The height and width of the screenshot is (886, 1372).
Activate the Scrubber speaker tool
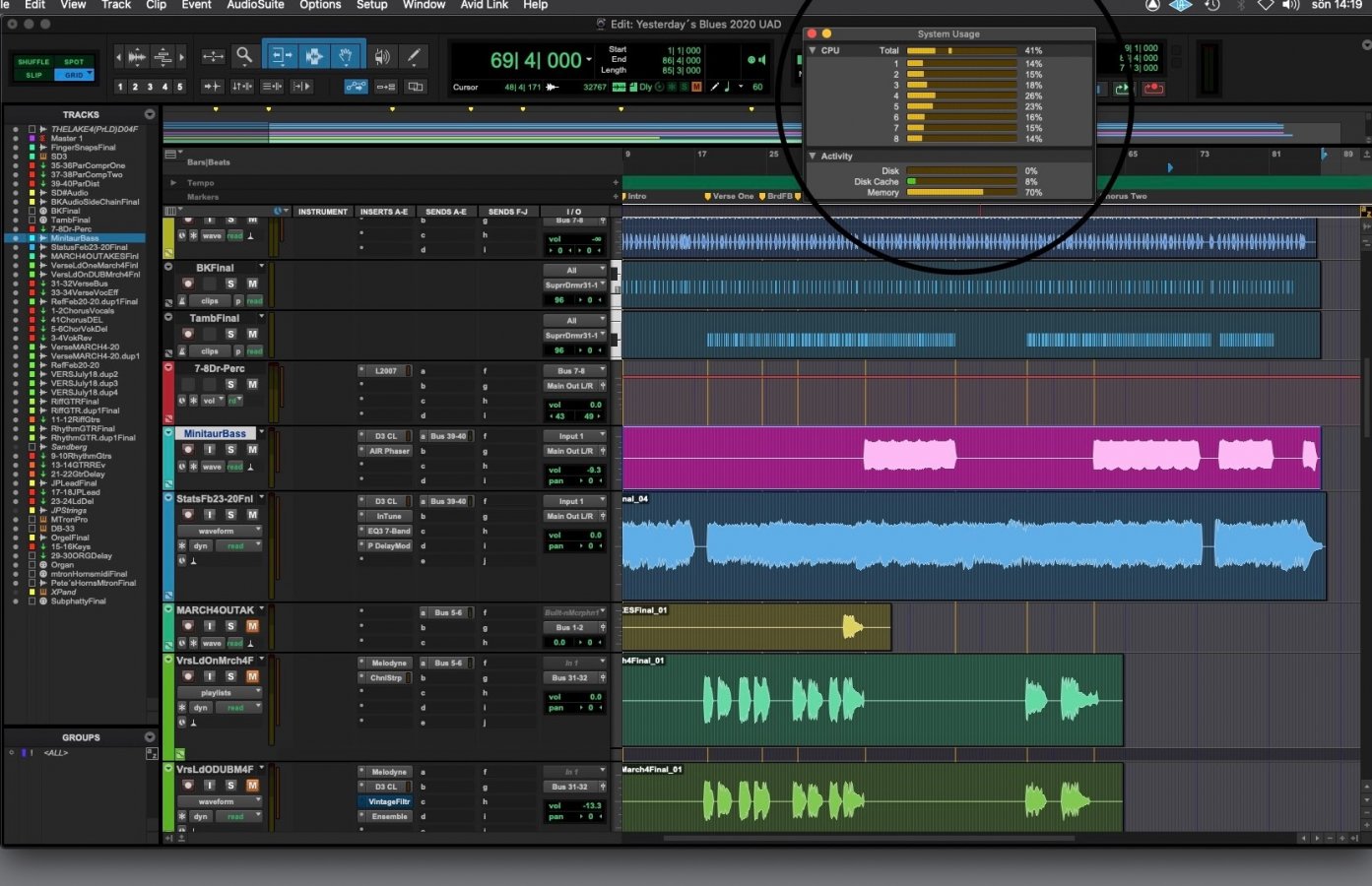[382, 57]
